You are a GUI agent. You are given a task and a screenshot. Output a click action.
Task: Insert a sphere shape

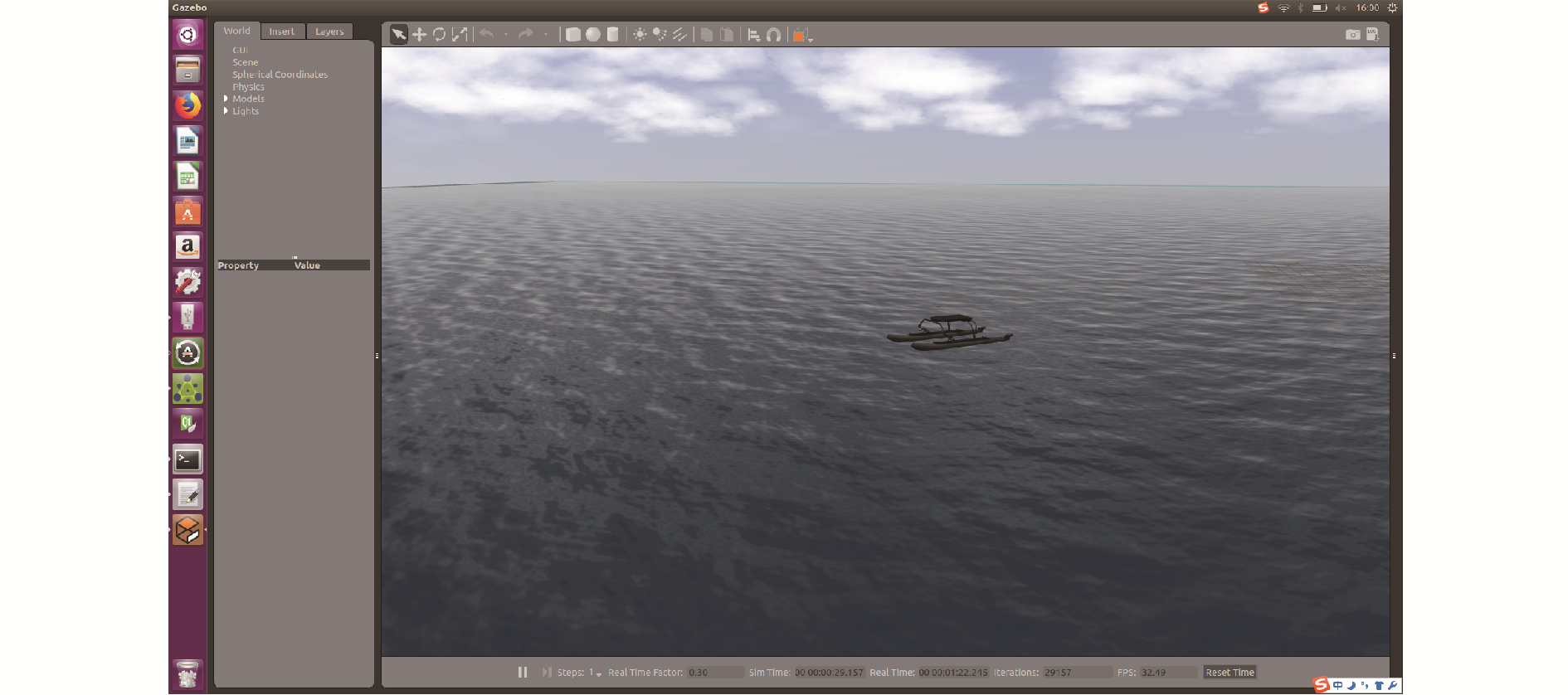(592, 35)
